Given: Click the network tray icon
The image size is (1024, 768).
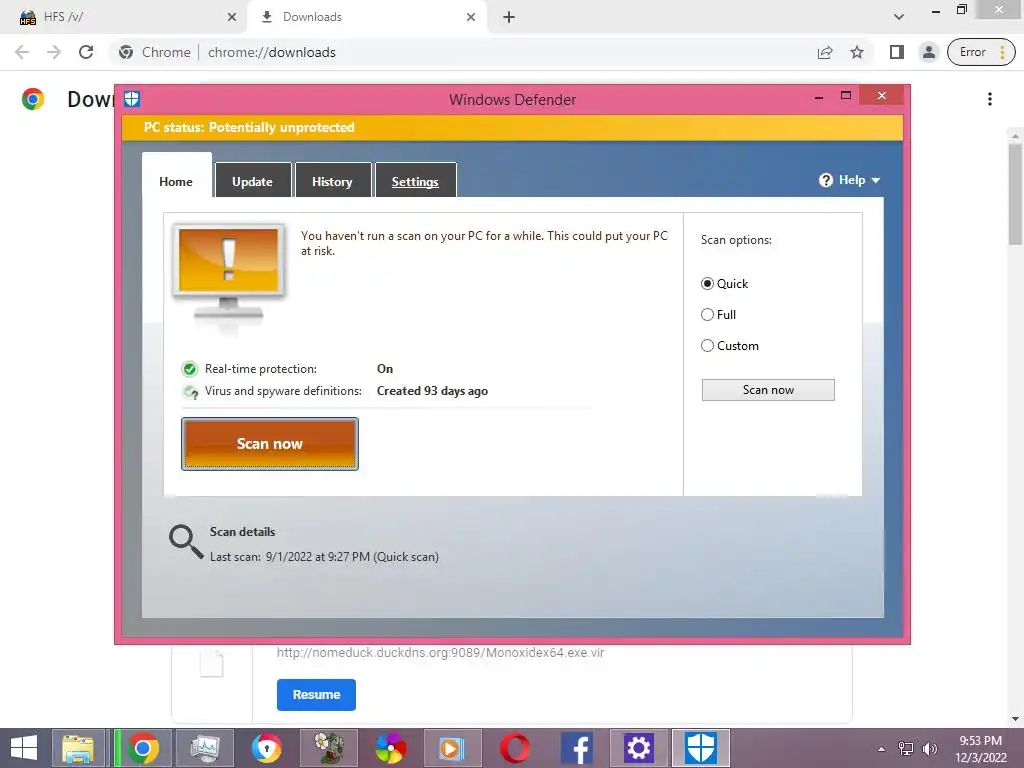Looking at the screenshot, I should click(906, 749).
